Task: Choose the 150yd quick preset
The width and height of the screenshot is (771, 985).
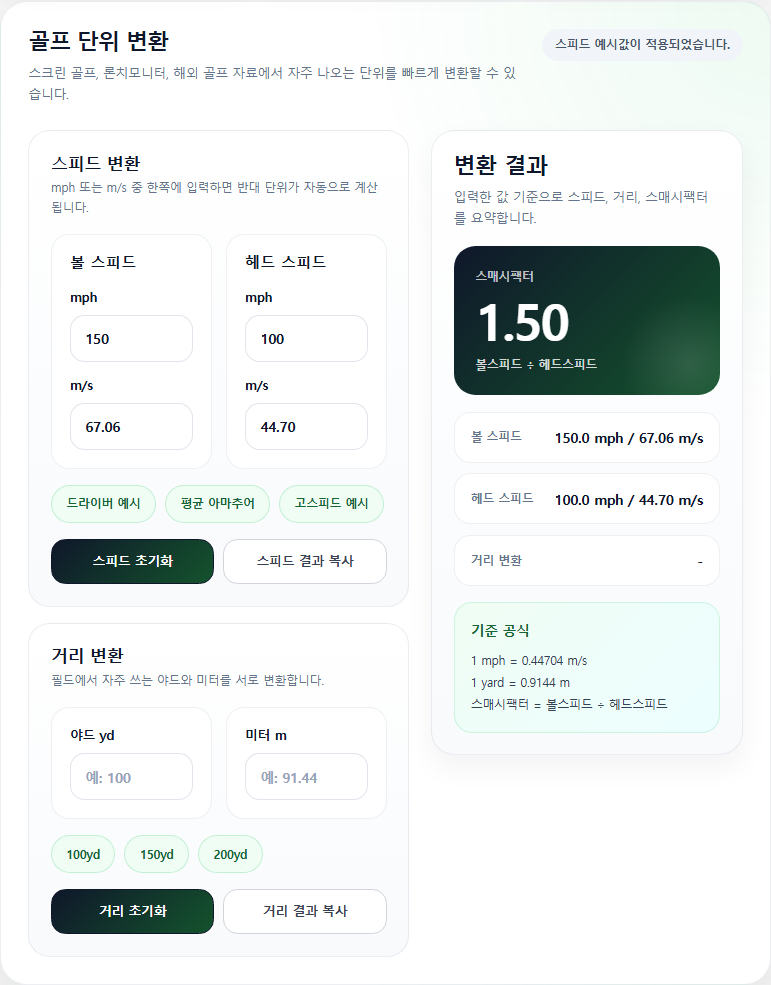Action: [156, 854]
